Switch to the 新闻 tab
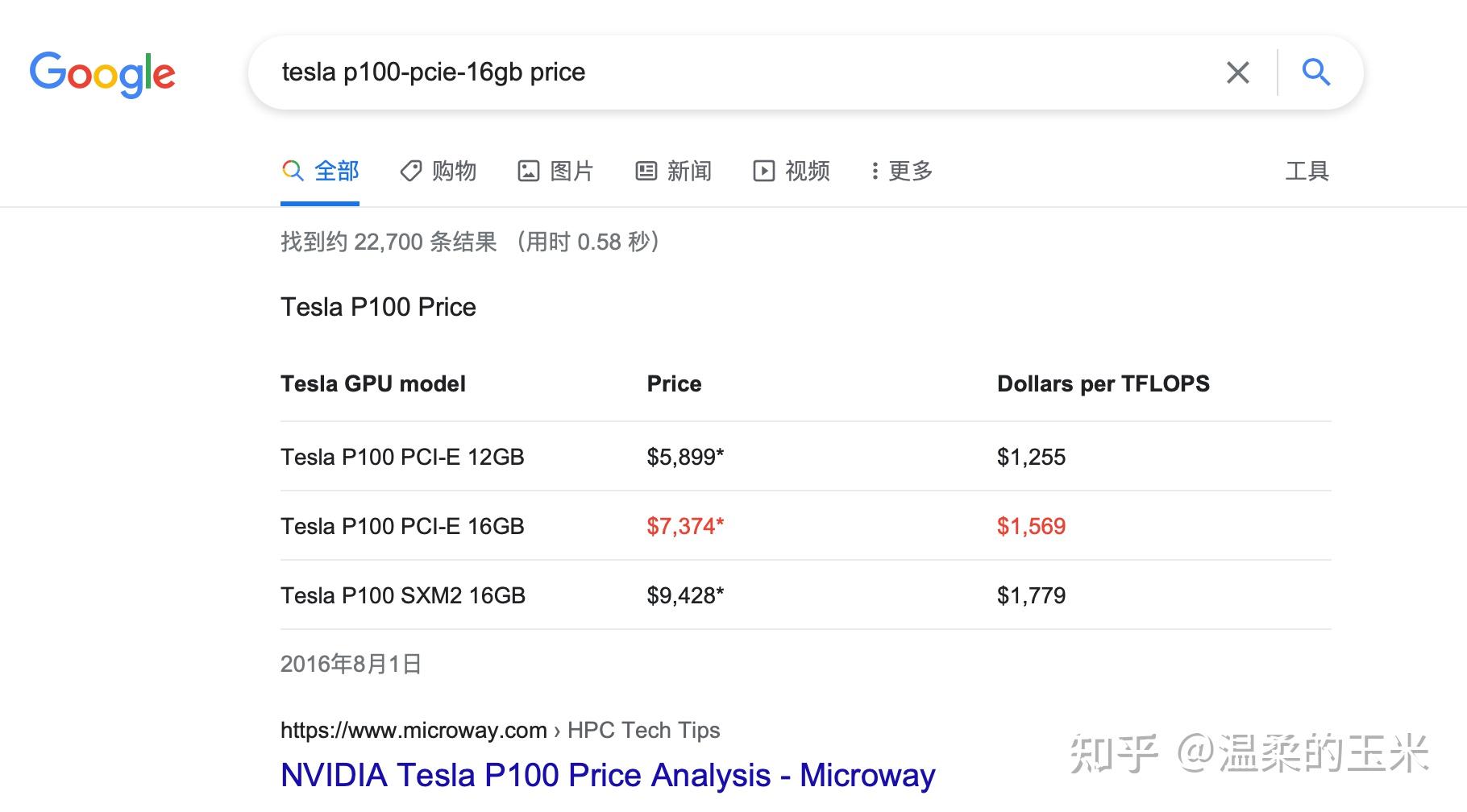1467x812 pixels. (689, 171)
